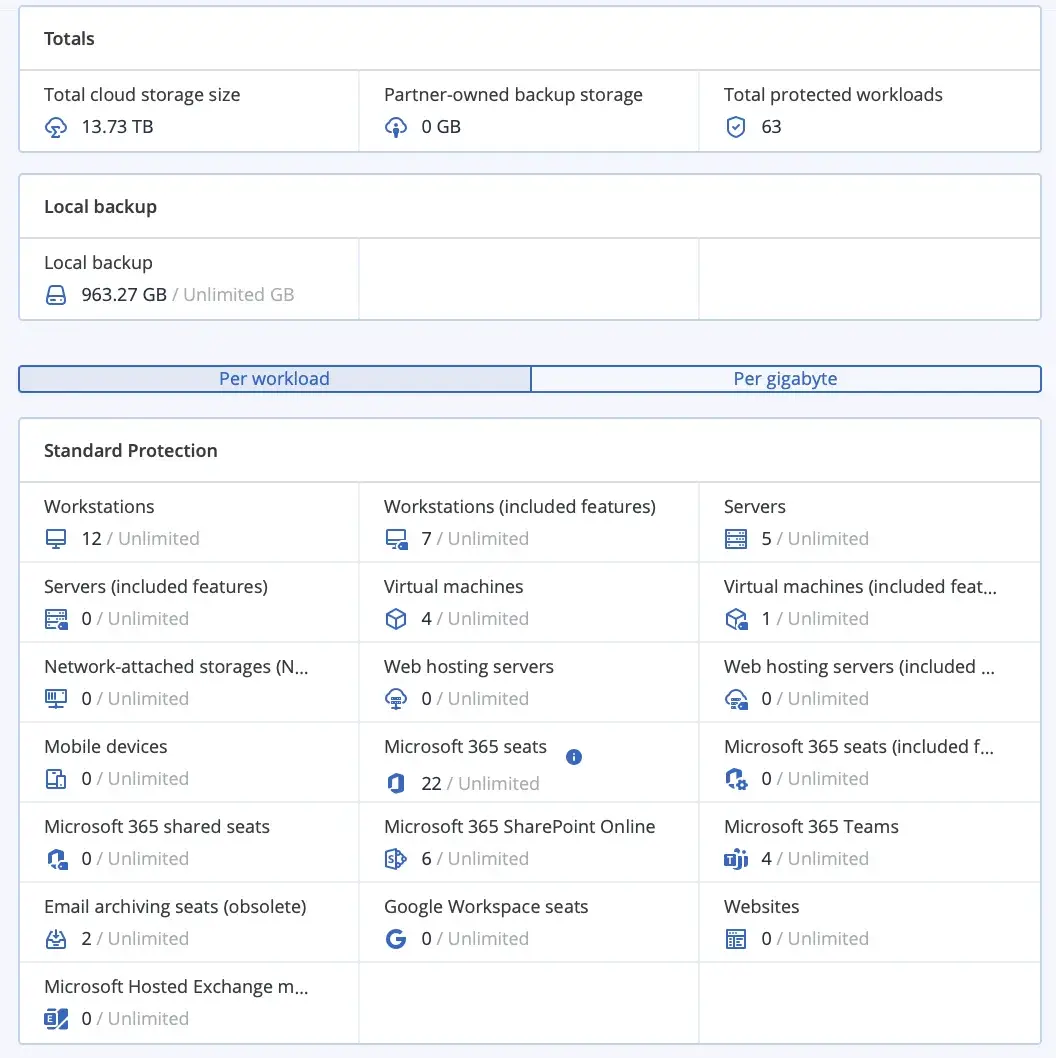Click the shield icon for Total protected workloads
Viewport: 1056px width, 1058px height.
(x=736, y=128)
